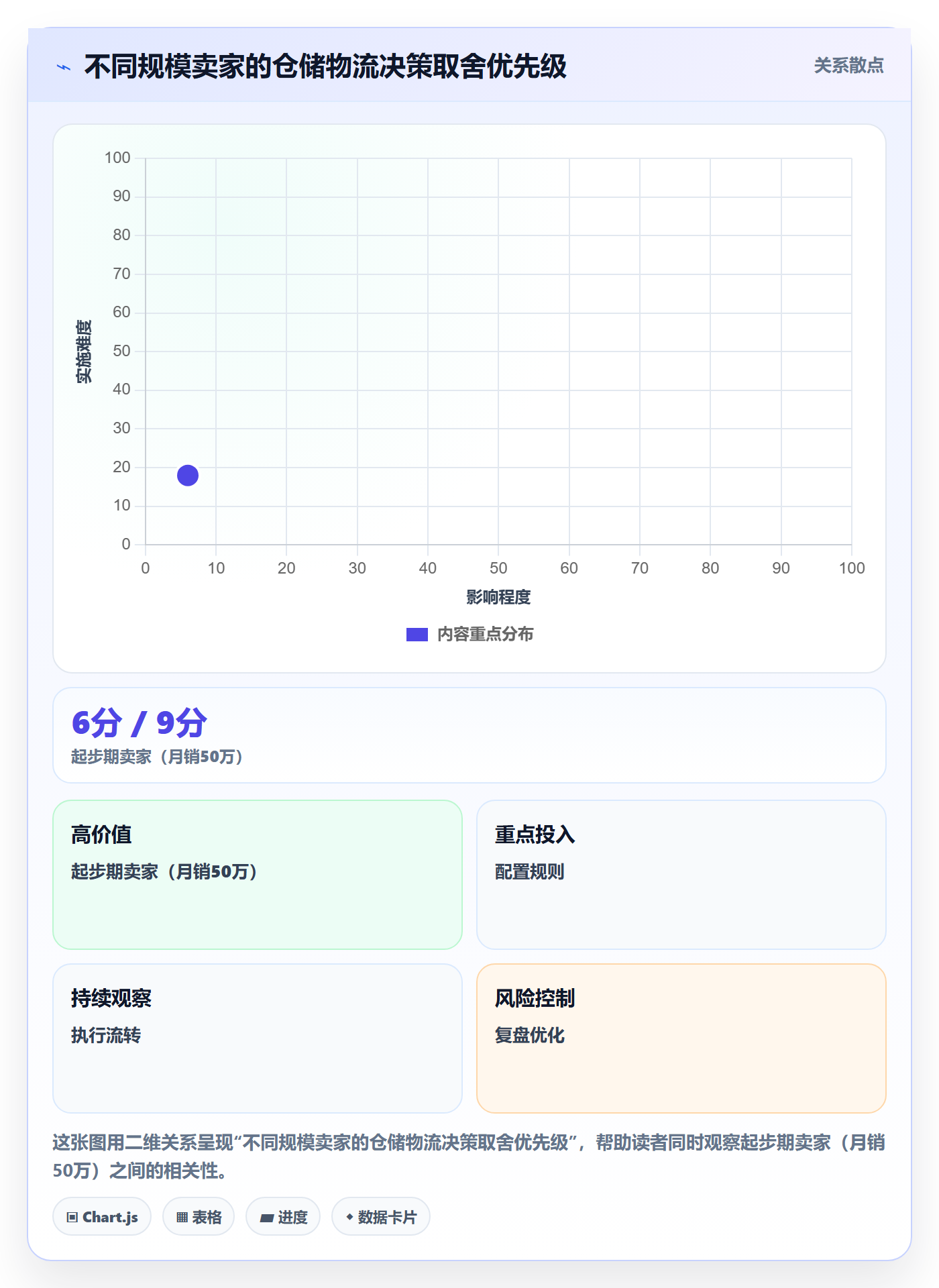Click the 起步期卖家 subtitle under the score
939x1288 pixels.
158,757
